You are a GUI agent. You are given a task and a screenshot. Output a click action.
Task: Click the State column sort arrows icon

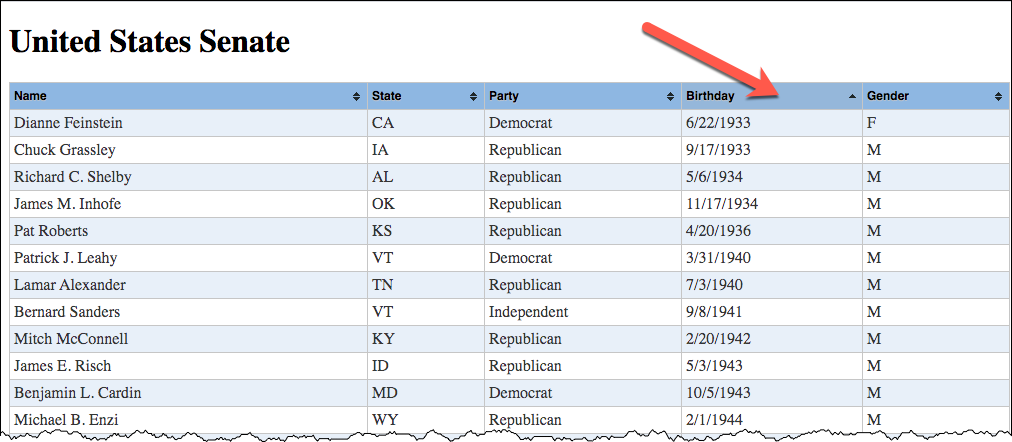(473, 96)
